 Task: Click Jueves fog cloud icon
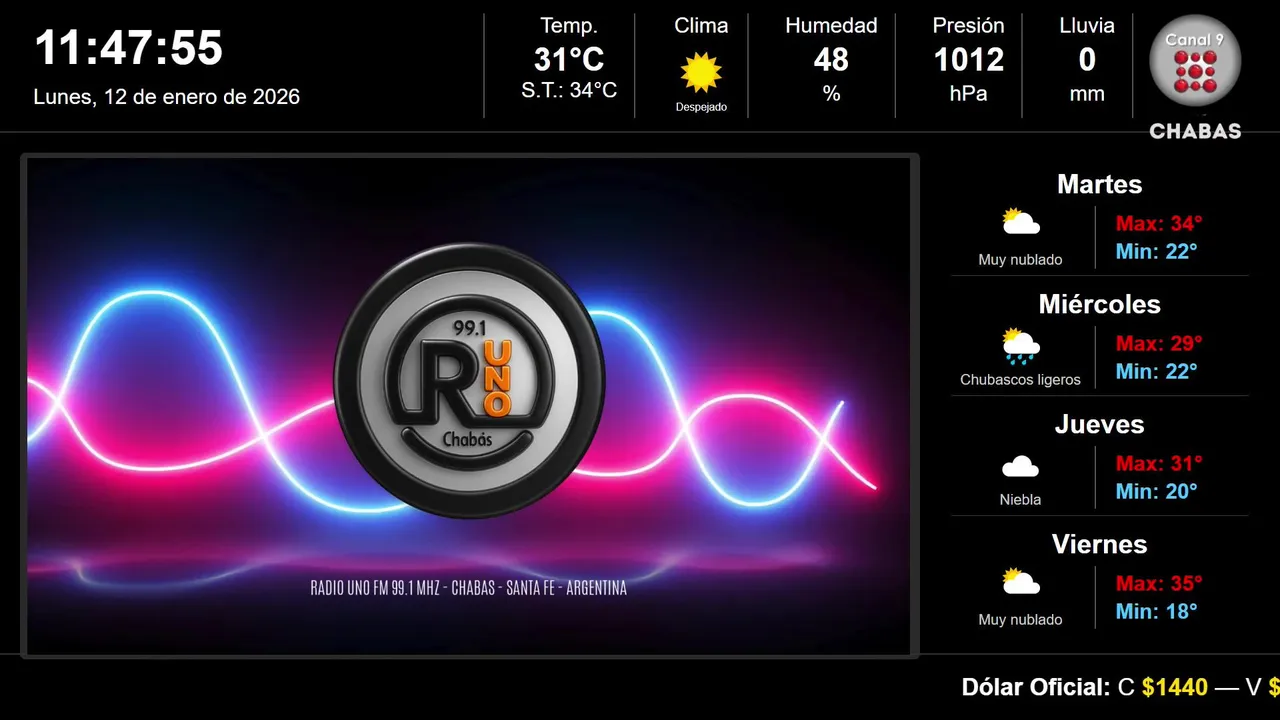[1021, 466]
